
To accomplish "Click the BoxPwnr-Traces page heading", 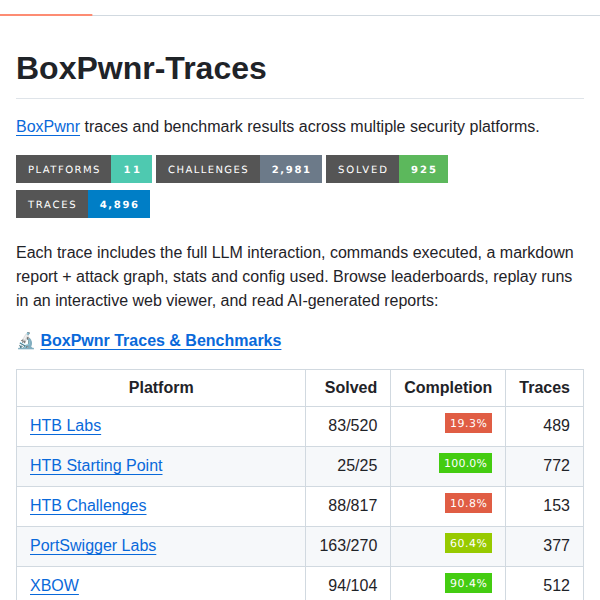I will coord(141,69).
